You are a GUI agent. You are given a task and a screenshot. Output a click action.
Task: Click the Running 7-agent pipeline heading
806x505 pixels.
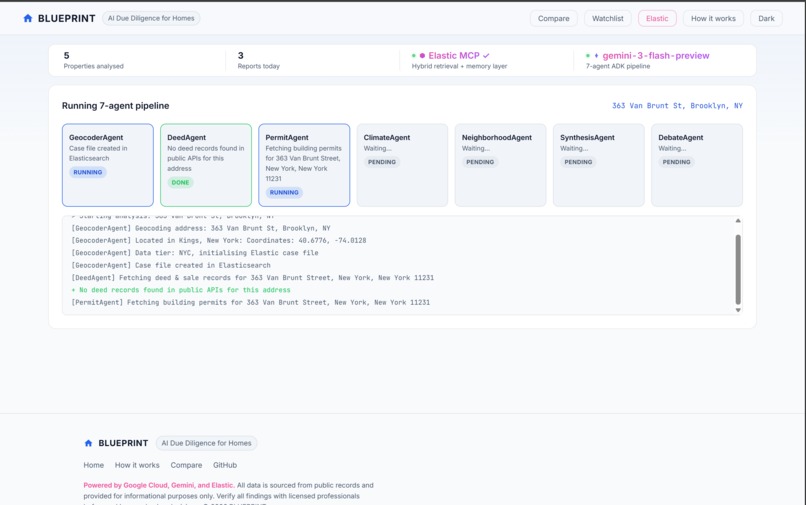116,106
